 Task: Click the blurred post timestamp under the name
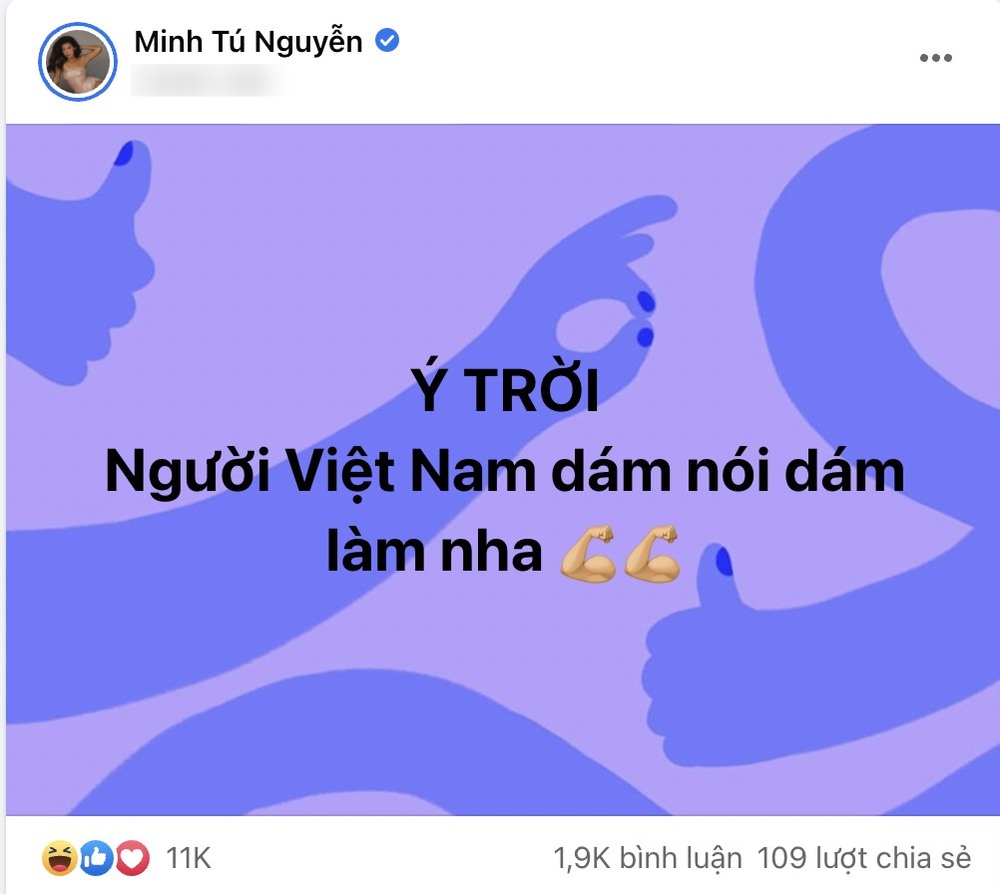(207, 80)
